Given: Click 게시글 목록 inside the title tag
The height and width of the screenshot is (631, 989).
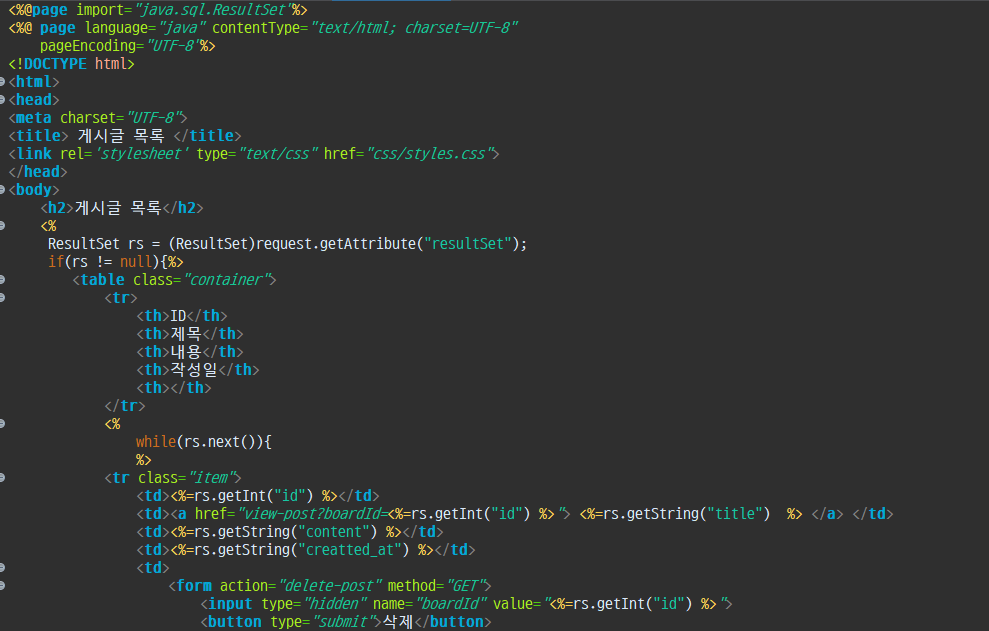Looking at the screenshot, I should coord(121,136).
